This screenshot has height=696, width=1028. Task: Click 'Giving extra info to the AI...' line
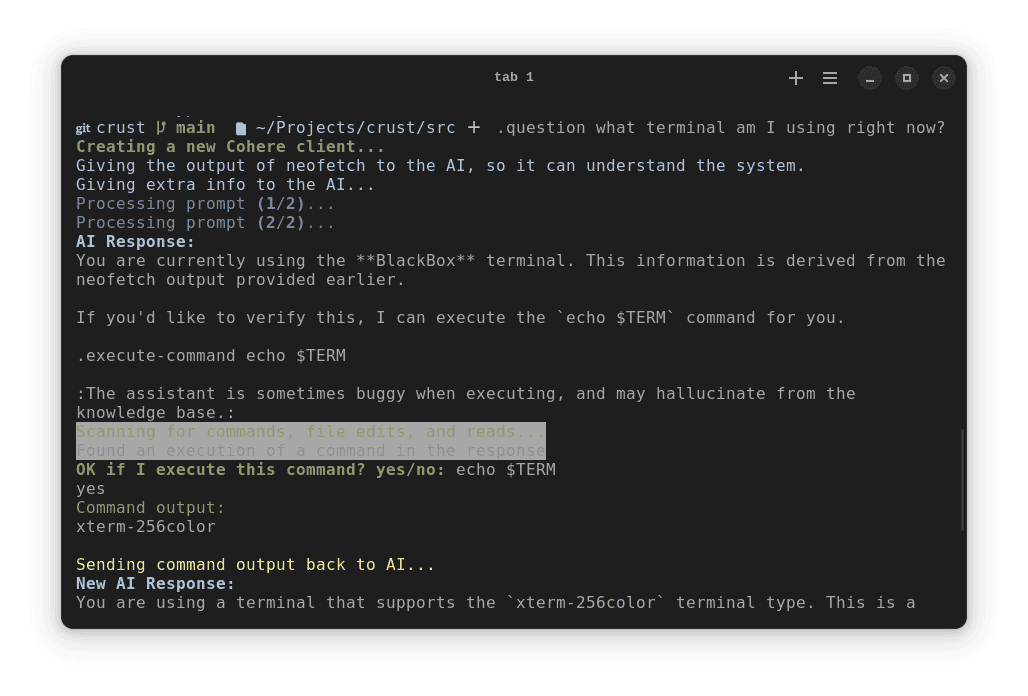(x=226, y=185)
